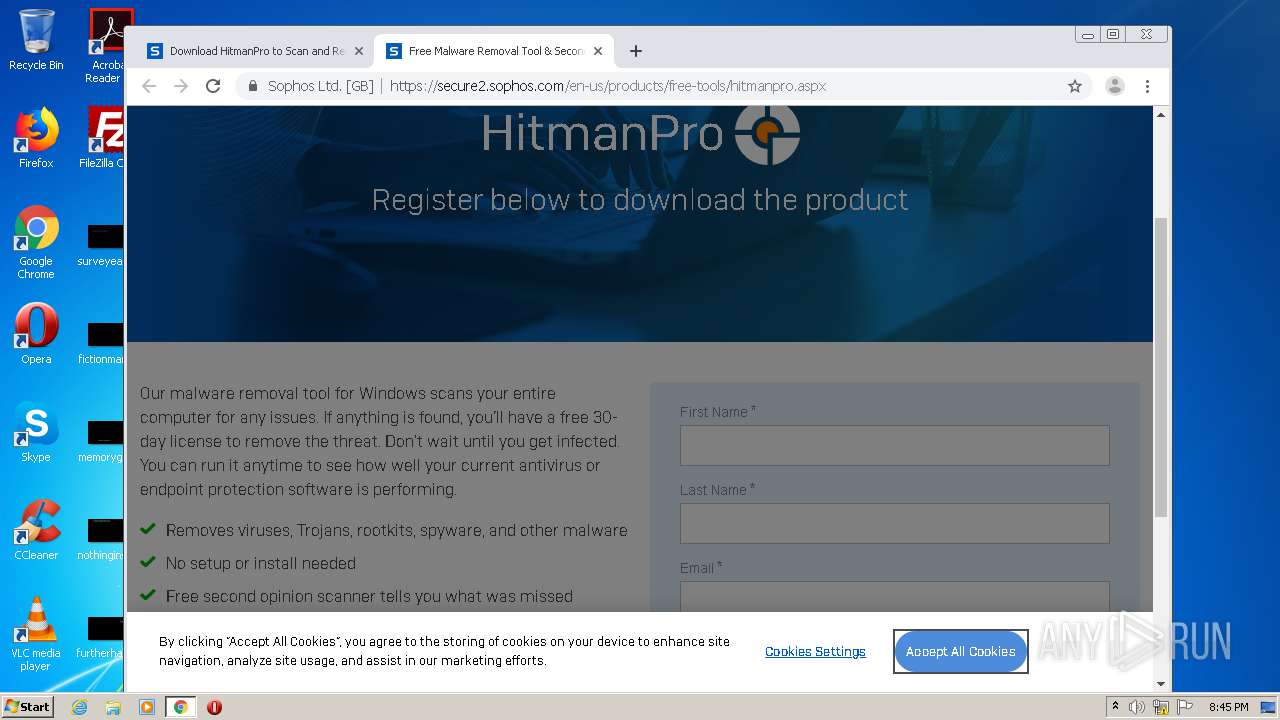Image resolution: width=1280 pixels, height=720 pixels.
Task: Focus the Email field
Action: pos(894,597)
